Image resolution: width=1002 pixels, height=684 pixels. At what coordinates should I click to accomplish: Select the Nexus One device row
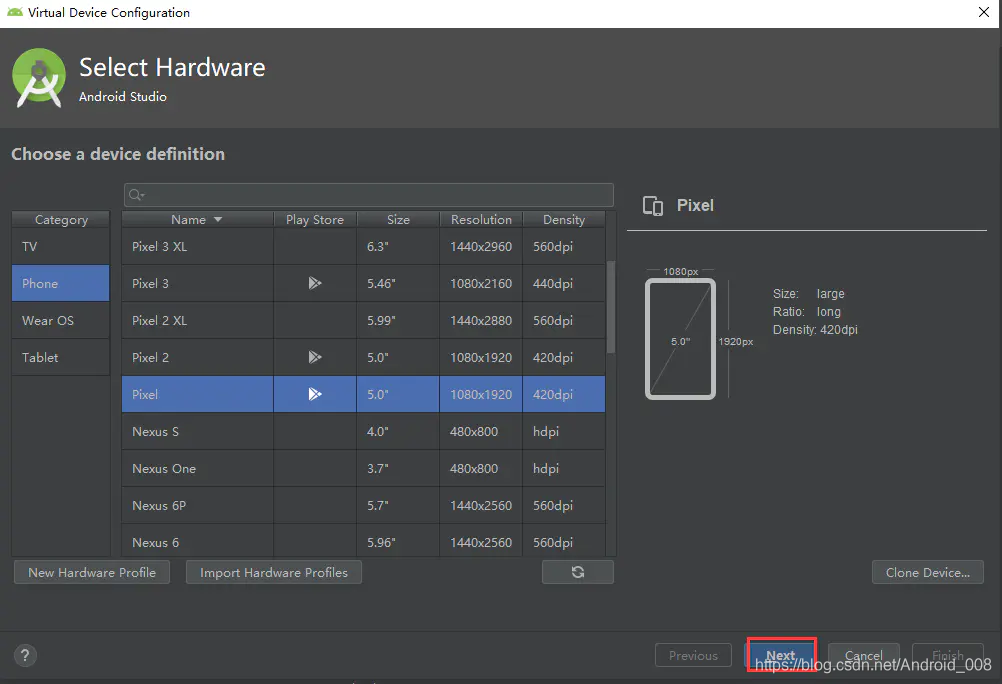pyautogui.click(x=363, y=469)
